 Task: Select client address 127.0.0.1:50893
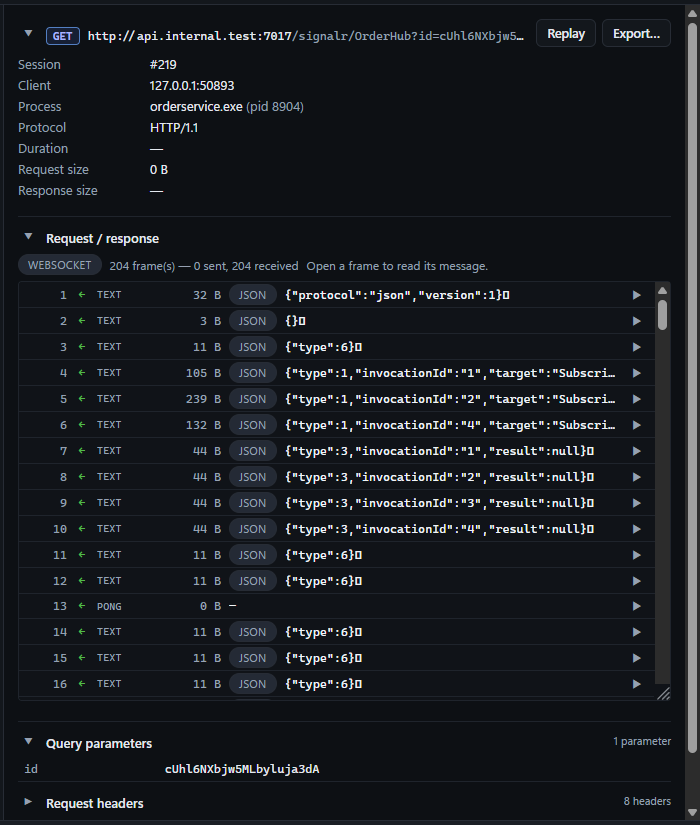[x=192, y=86]
